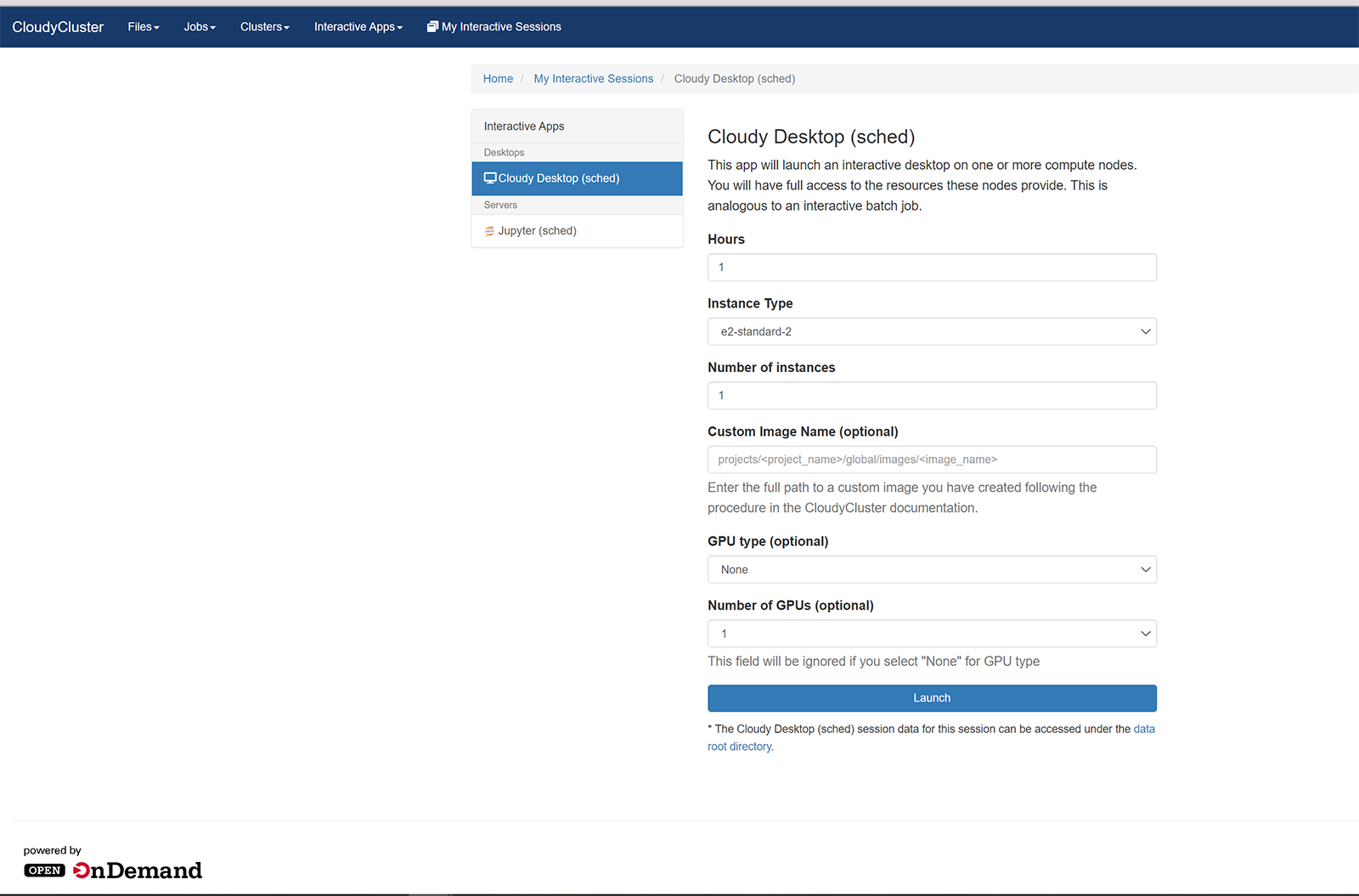Click the 'powered by' footer text

[x=53, y=850]
